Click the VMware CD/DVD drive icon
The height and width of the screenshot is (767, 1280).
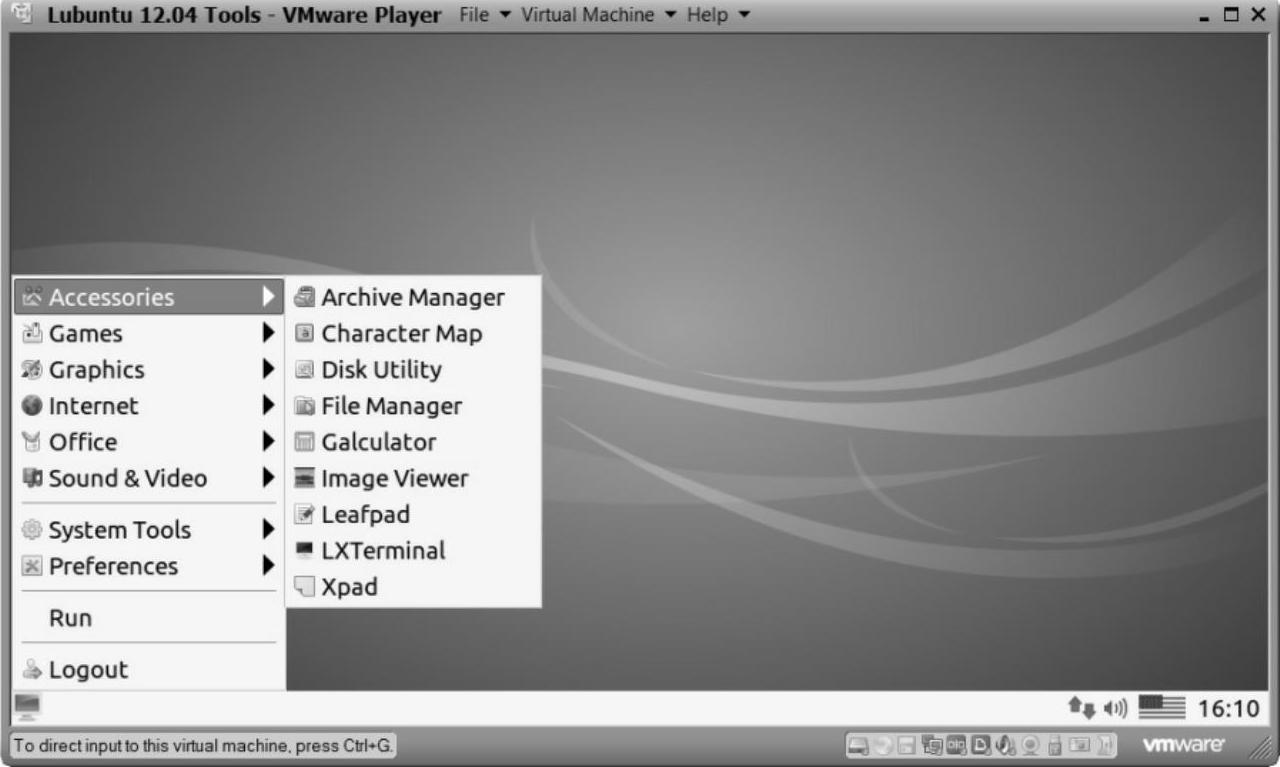881,745
